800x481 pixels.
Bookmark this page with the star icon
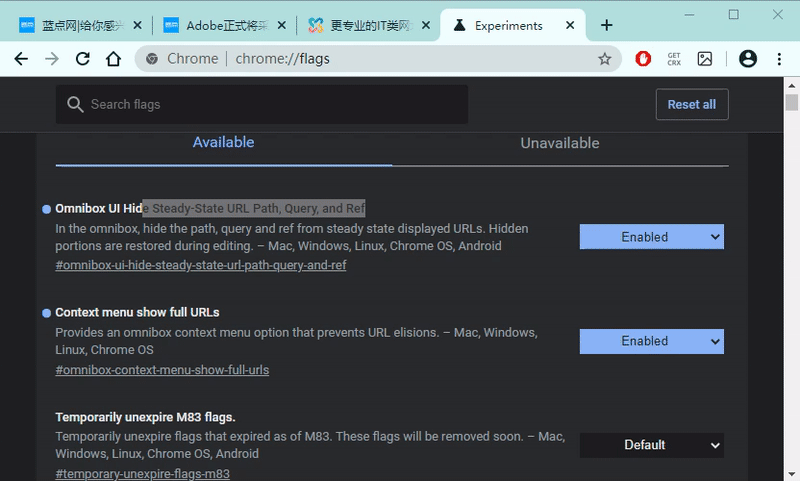pyautogui.click(x=604, y=59)
